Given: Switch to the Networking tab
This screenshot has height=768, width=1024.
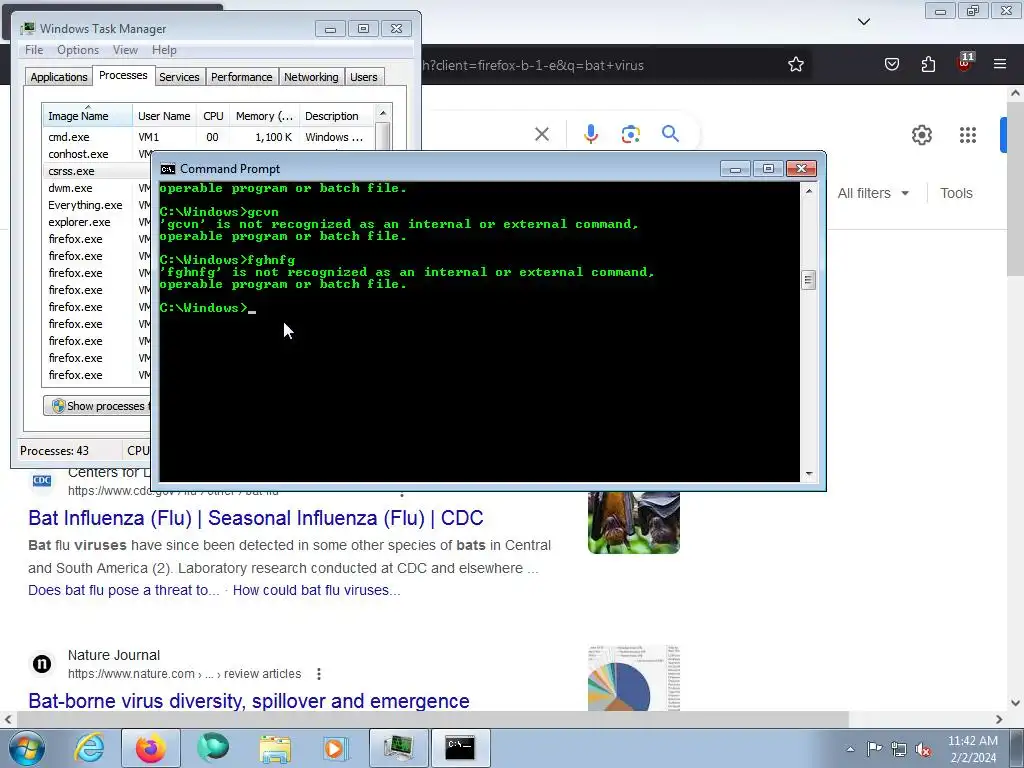Looking at the screenshot, I should click(x=311, y=77).
